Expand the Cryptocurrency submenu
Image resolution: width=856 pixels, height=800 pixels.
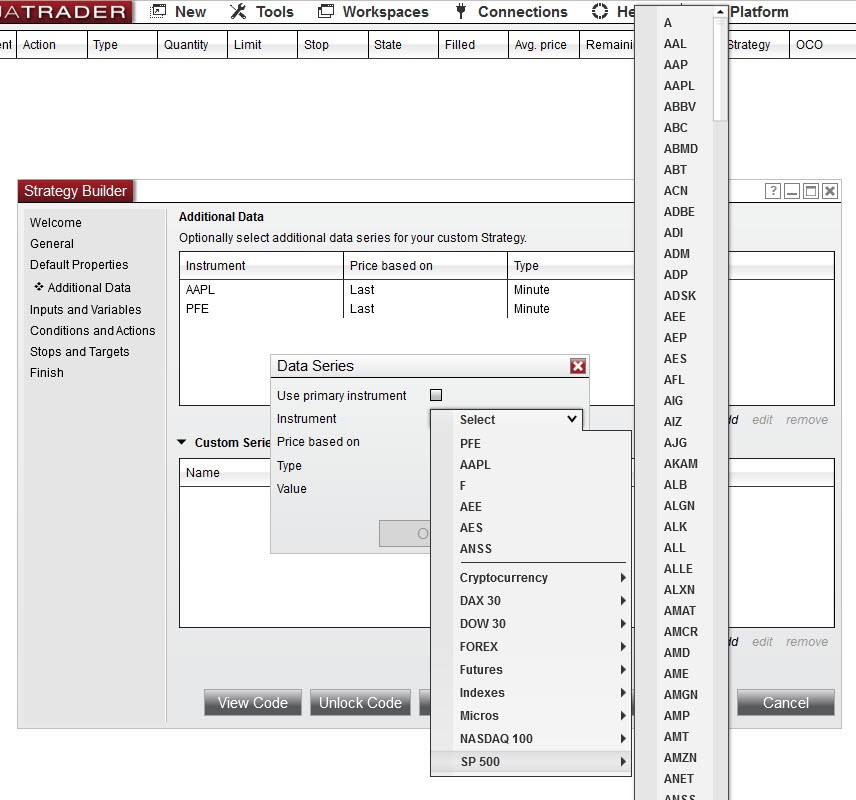pyautogui.click(x=531, y=578)
